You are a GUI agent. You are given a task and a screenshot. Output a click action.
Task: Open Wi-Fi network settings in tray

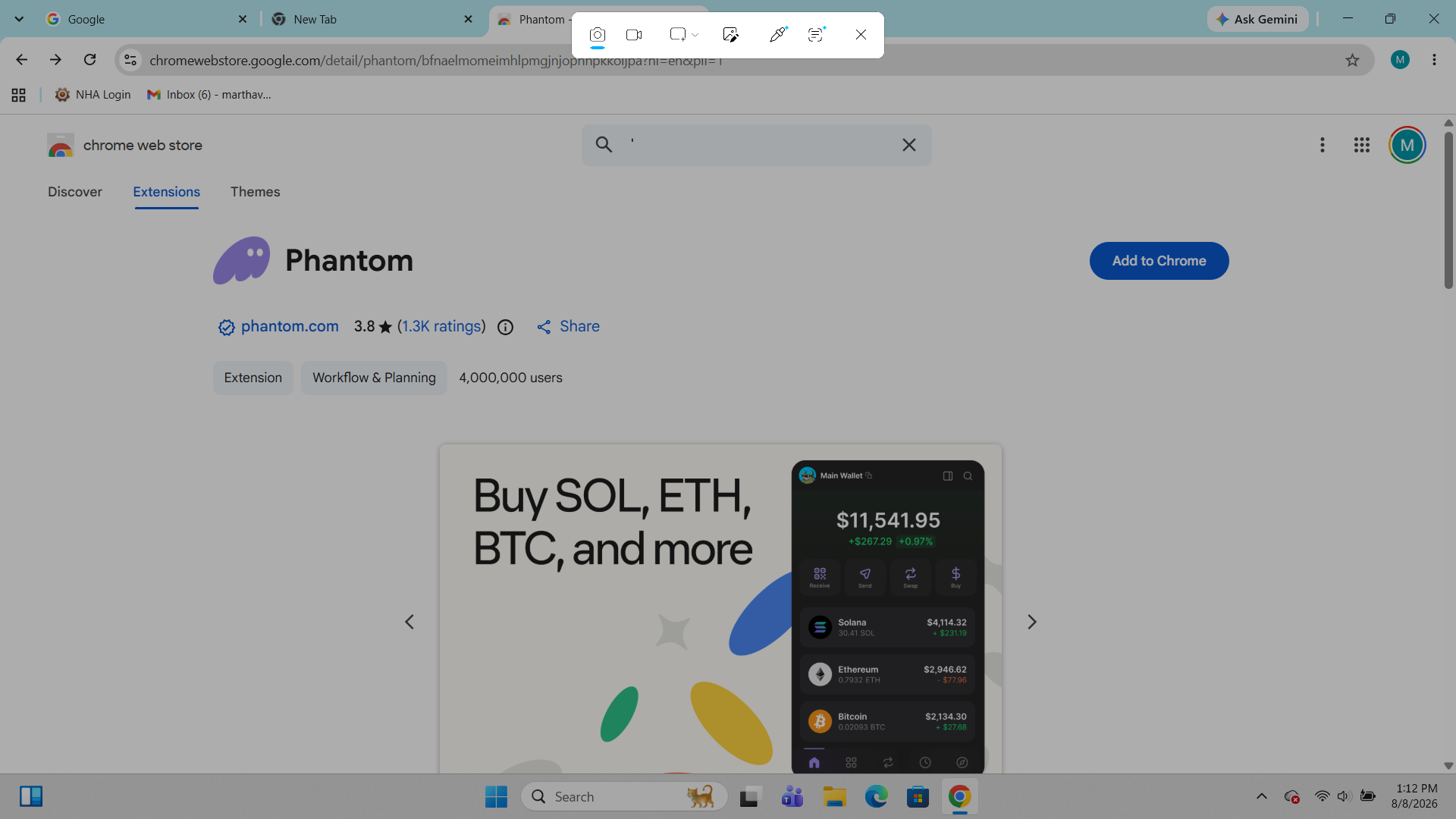(1322, 796)
